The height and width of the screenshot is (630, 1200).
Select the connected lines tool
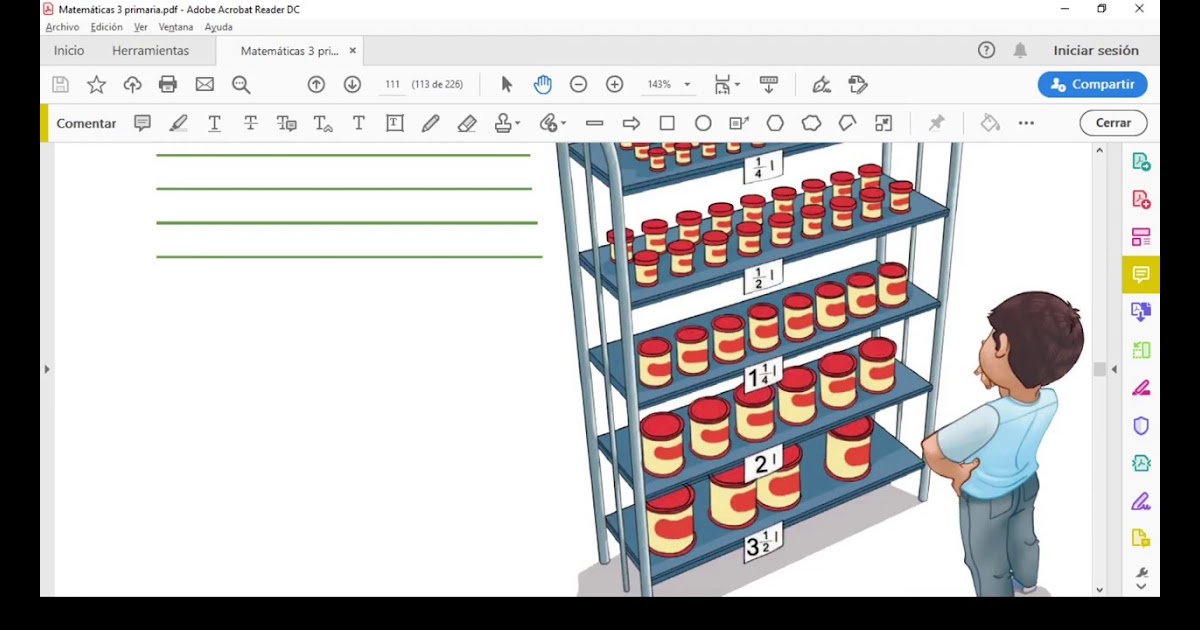[x=847, y=123]
